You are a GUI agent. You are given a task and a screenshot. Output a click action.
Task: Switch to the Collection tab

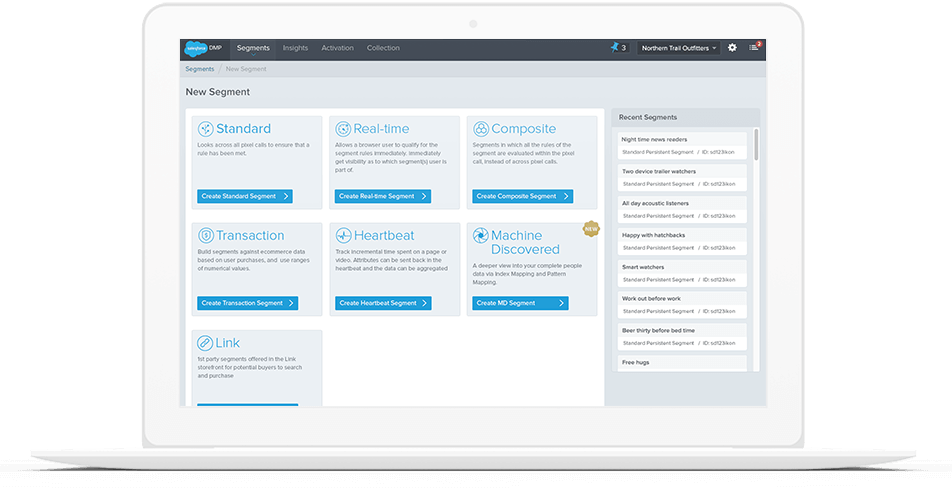[383, 48]
